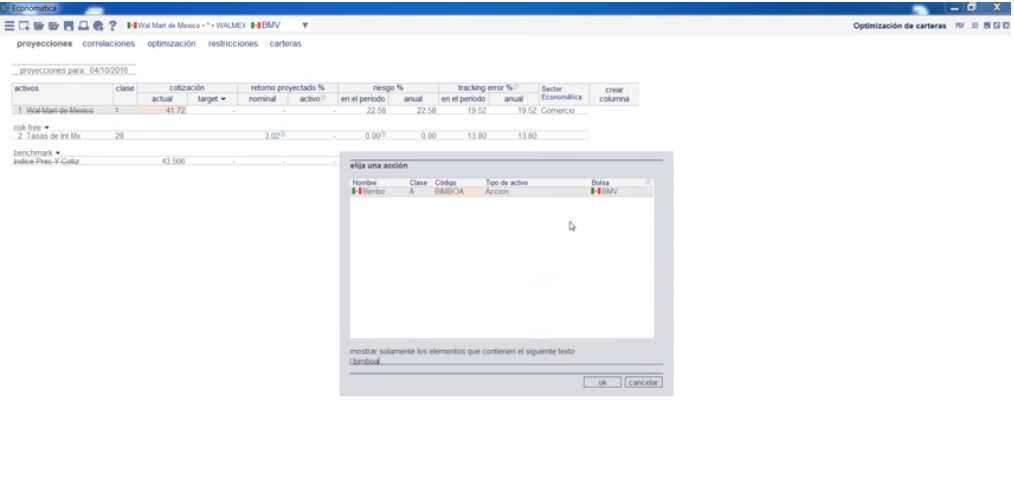Click the laptop screen icon in toolbar
The width and height of the screenshot is (1014, 485).
[x=81, y=25]
